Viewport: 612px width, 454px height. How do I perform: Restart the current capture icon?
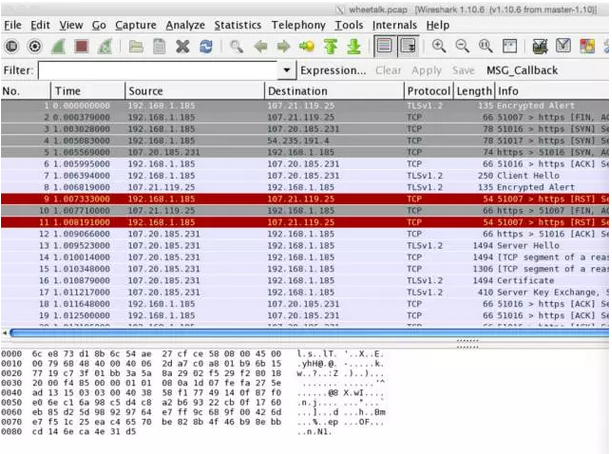tap(105, 46)
